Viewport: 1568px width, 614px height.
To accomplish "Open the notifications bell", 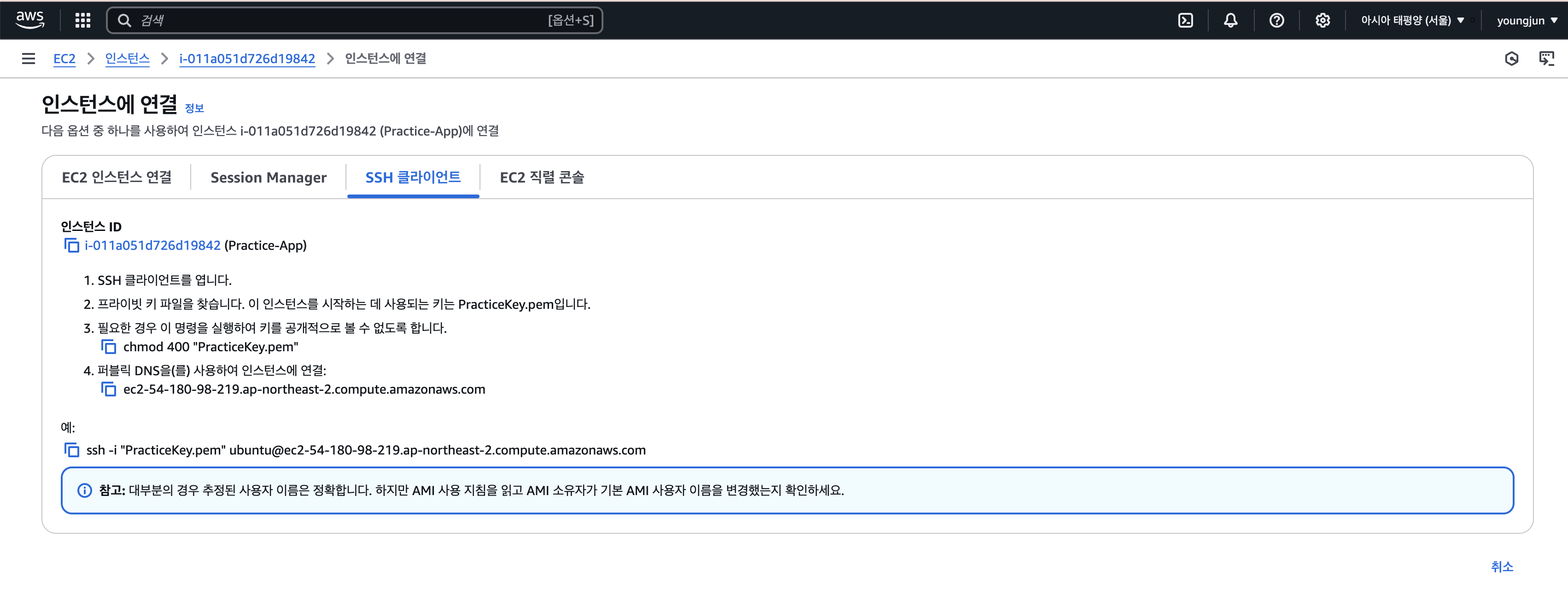I will pyautogui.click(x=1230, y=20).
